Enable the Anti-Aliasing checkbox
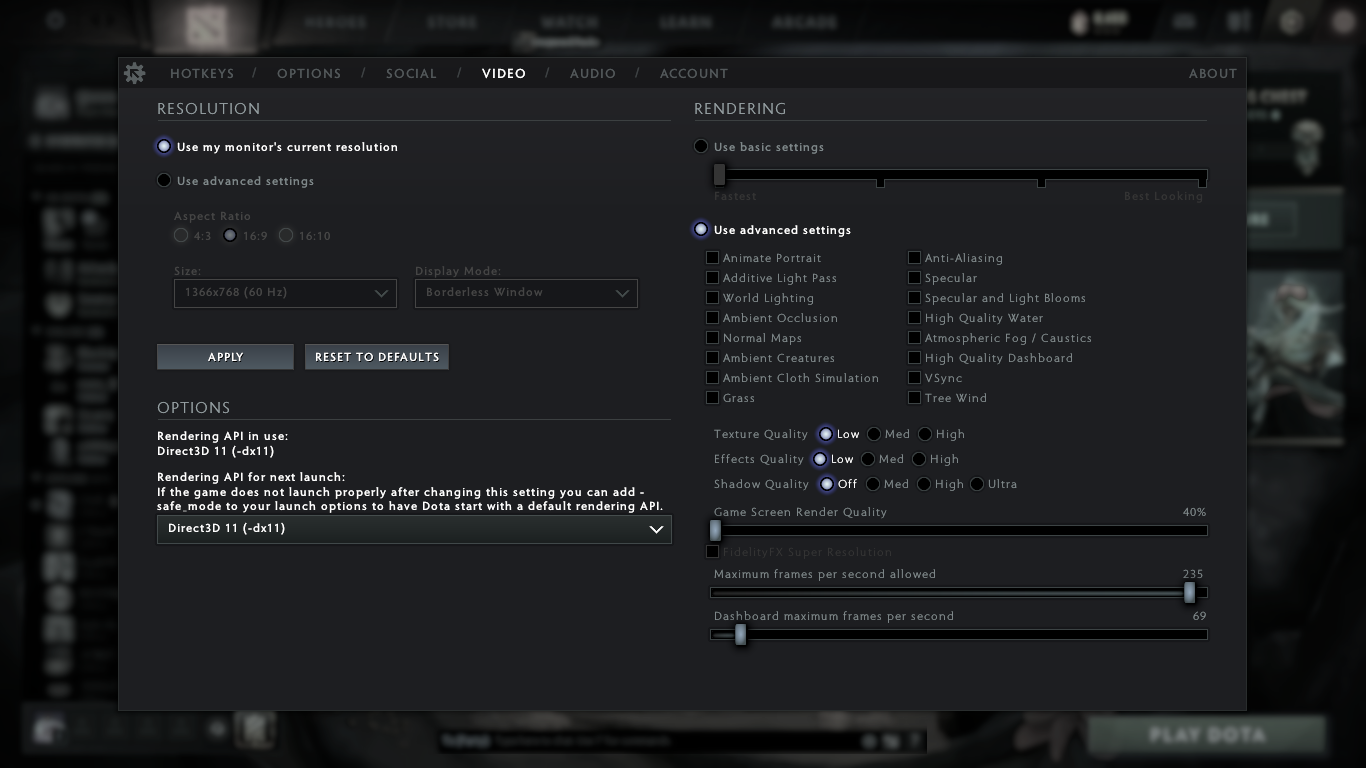Image resolution: width=1366 pixels, height=768 pixels. (914, 257)
